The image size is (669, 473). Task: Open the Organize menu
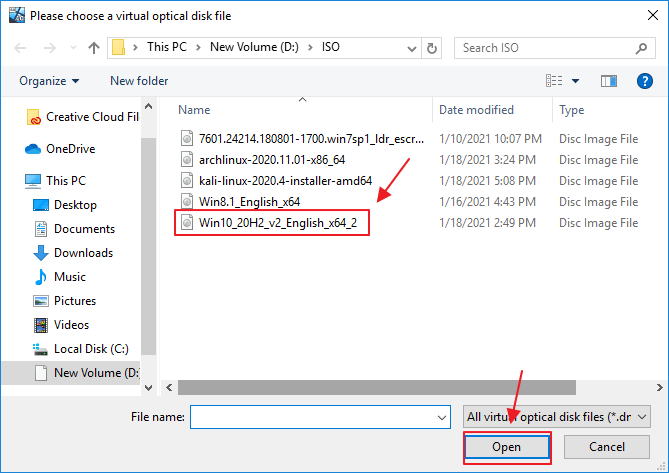pyautogui.click(x=49, y=81)
